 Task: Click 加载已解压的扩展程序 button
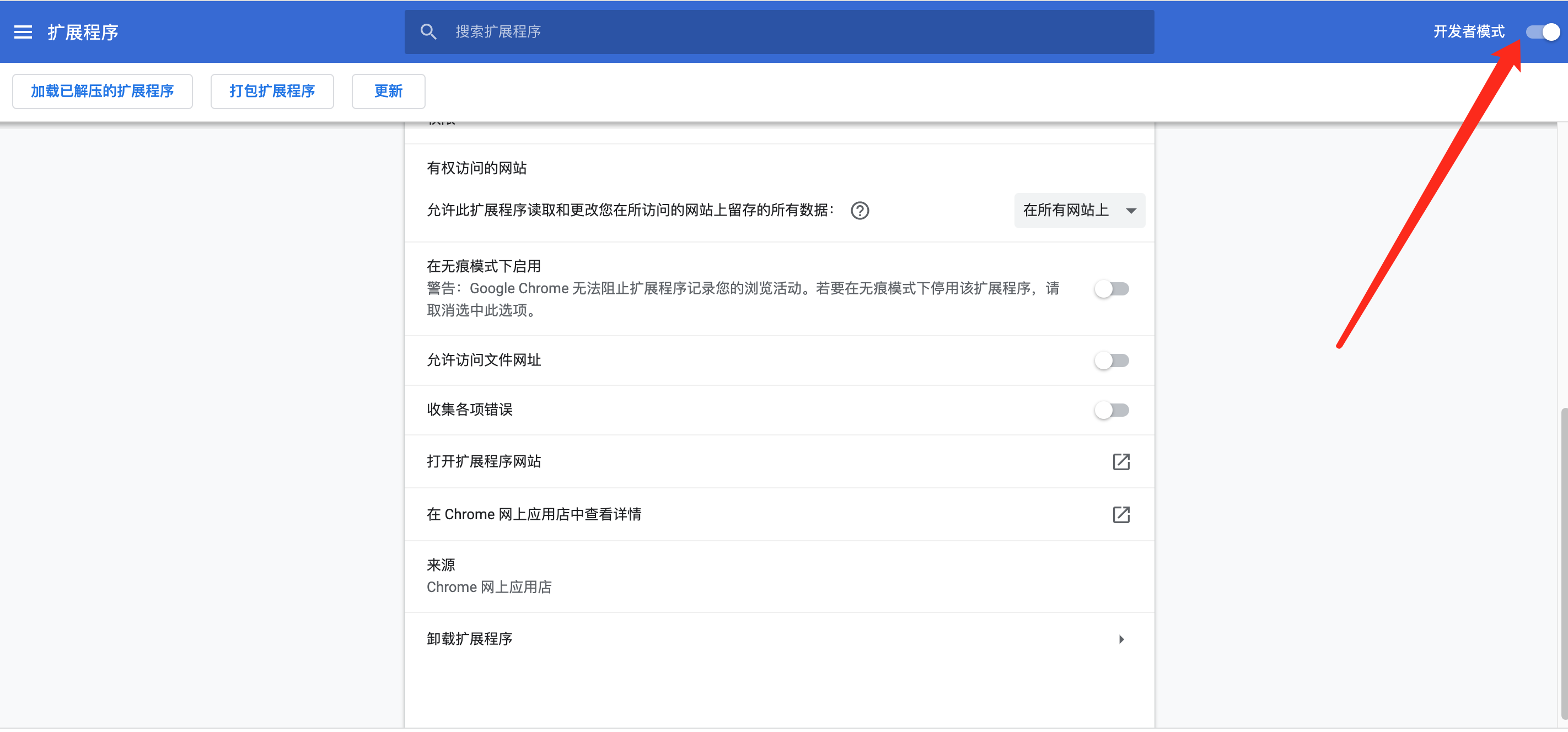(102, 92)
